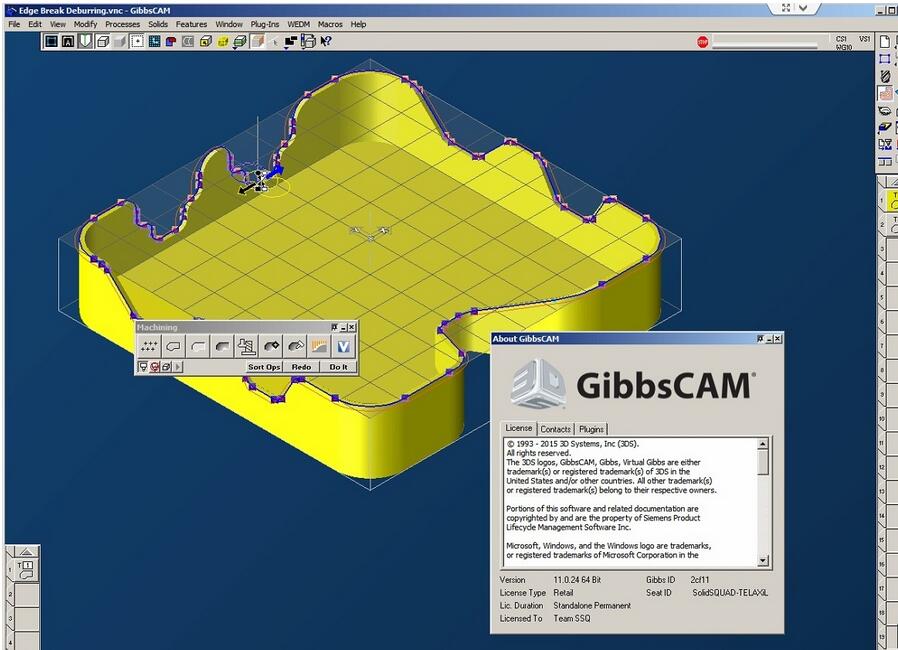Click the gray CC toolbar icon

pyautogui.click(x=188, y=41)
